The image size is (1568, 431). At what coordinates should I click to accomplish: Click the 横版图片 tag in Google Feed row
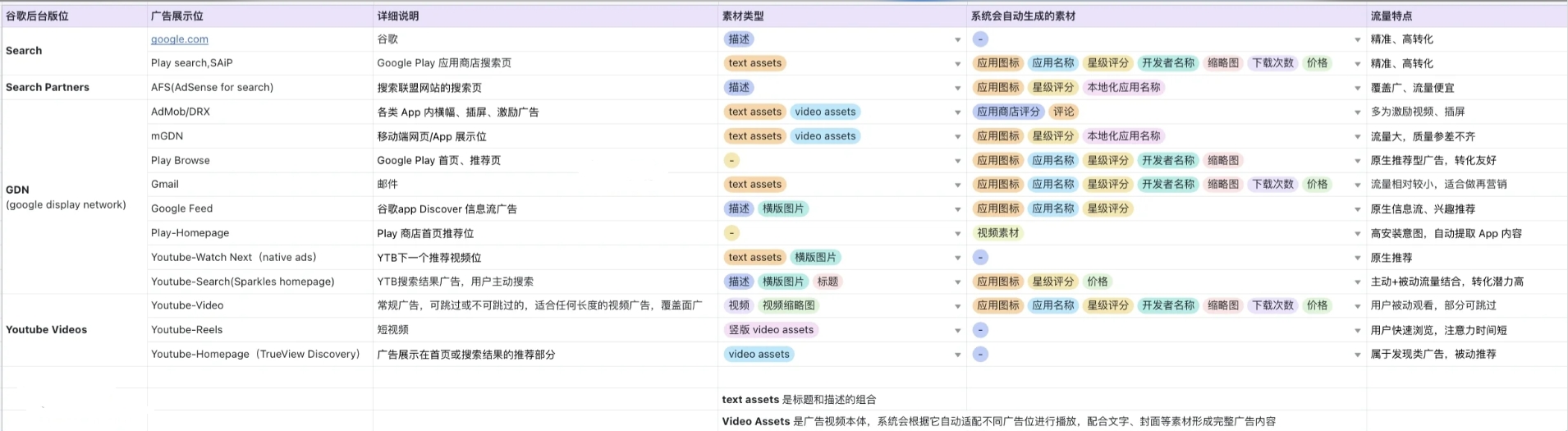[x=783, y=209]
